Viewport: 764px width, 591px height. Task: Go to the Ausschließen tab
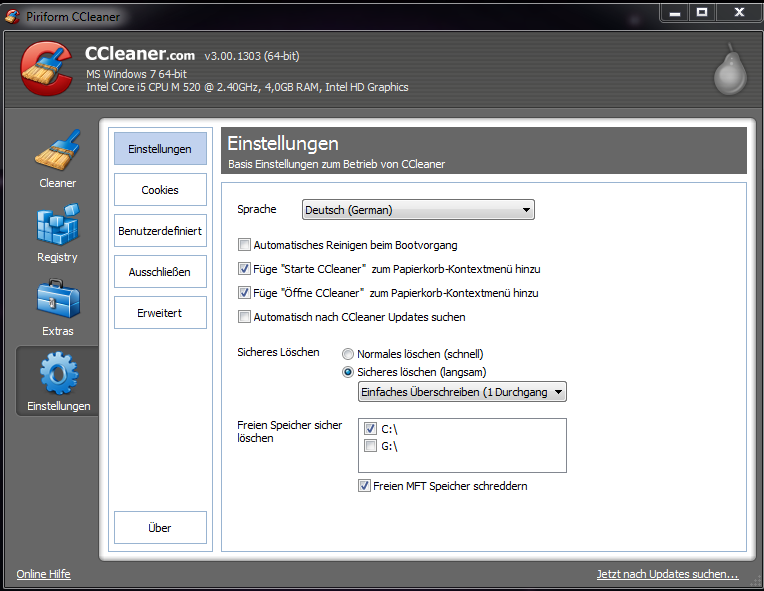[160, 272]
